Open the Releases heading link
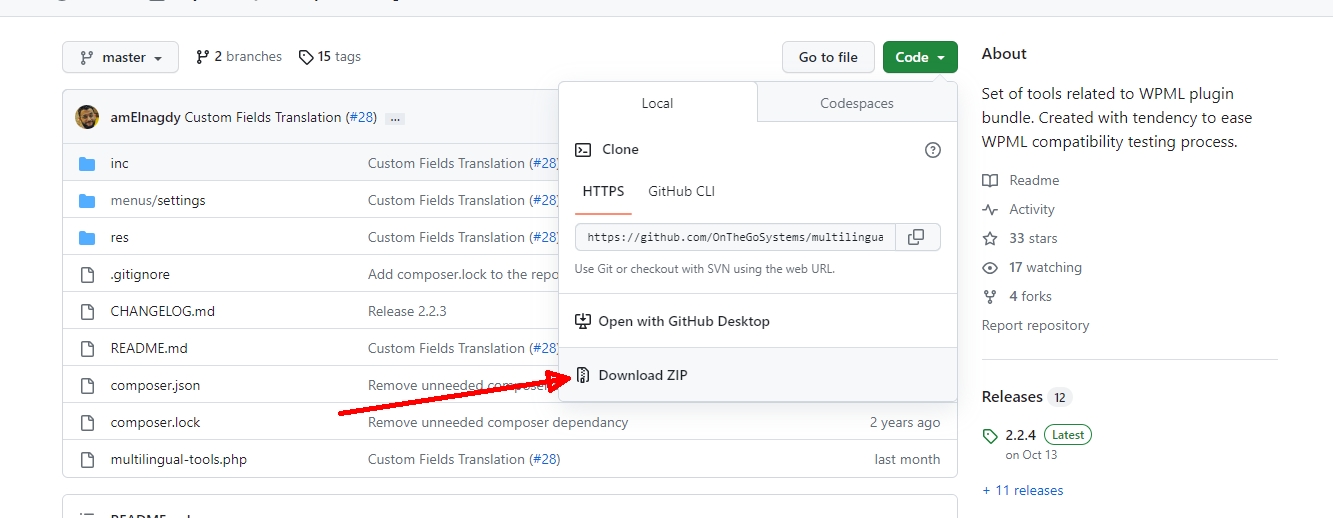Image resolution: width=1333 pixels, height=518 pixels. (1012, 397)
